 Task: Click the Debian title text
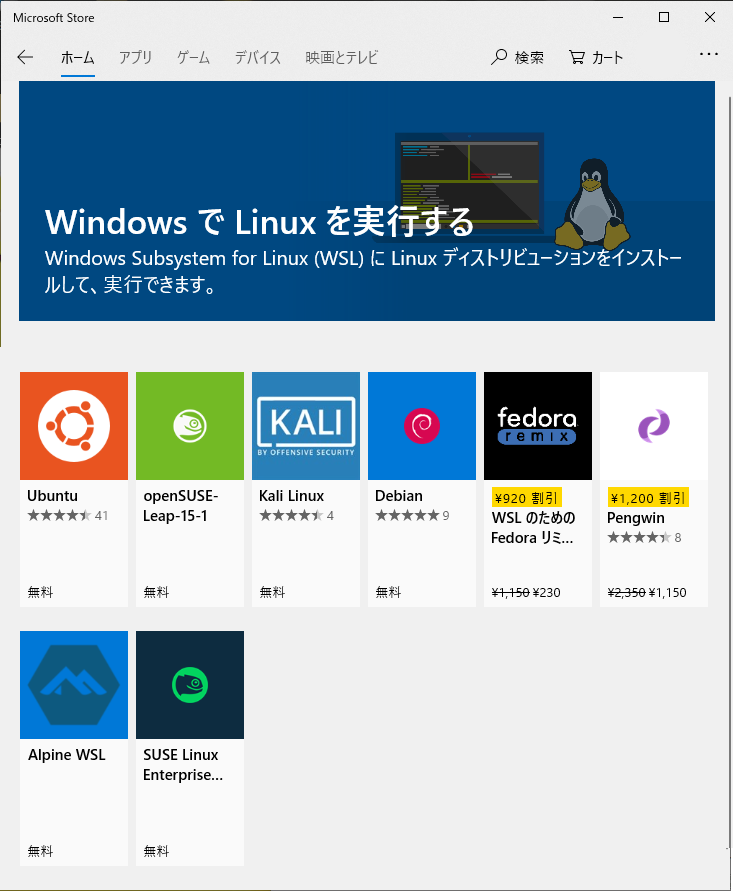pos(399,496)
